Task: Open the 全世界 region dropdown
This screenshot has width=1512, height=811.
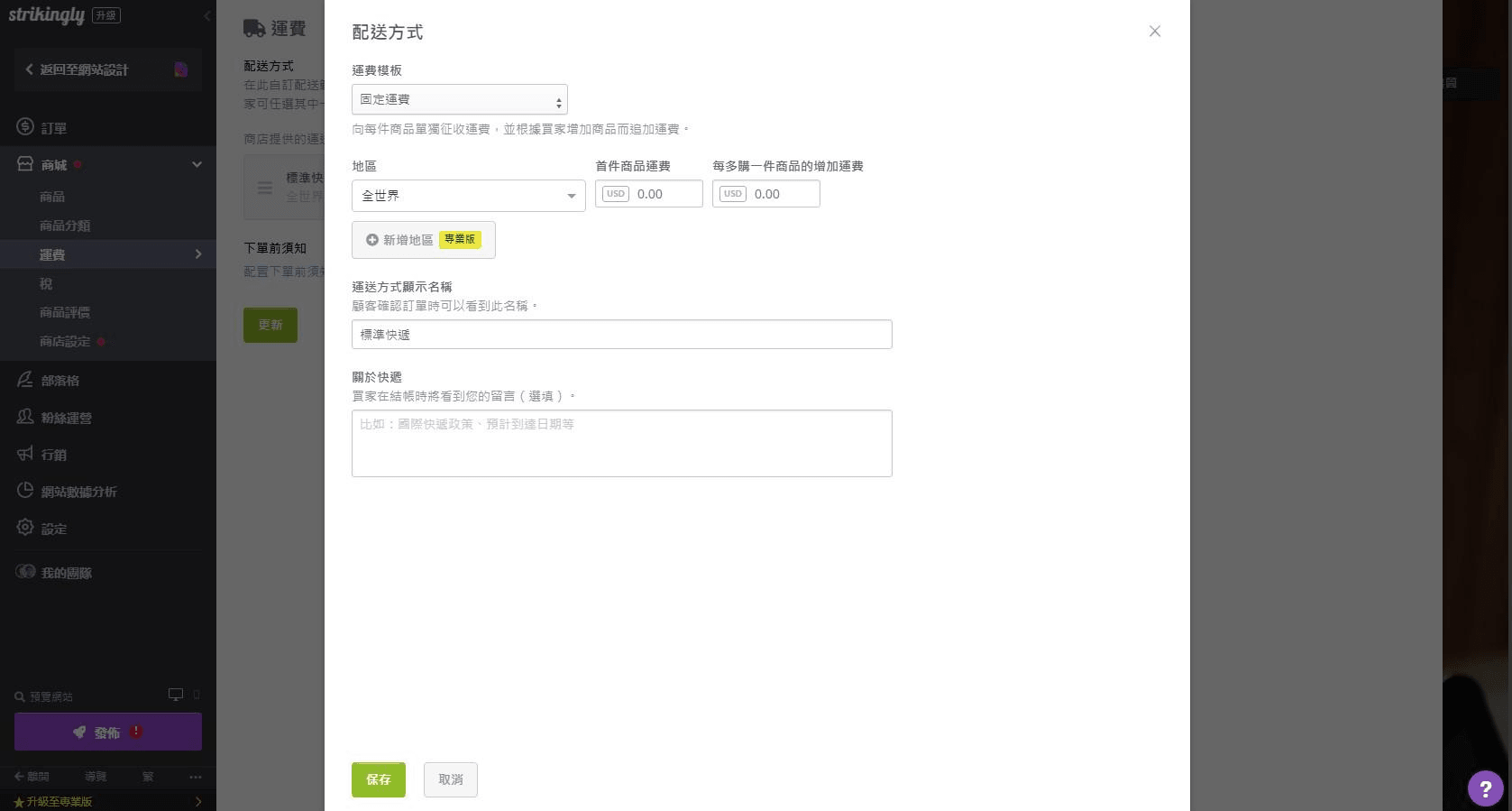Action: (x=469, y=196)
